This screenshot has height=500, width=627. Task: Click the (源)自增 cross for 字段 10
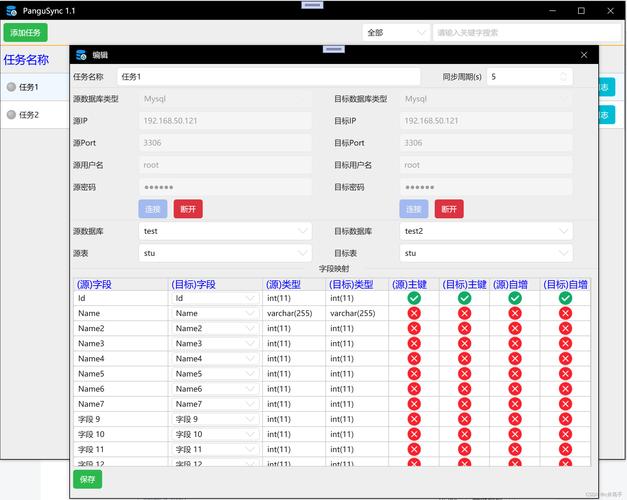click(515, 434)
